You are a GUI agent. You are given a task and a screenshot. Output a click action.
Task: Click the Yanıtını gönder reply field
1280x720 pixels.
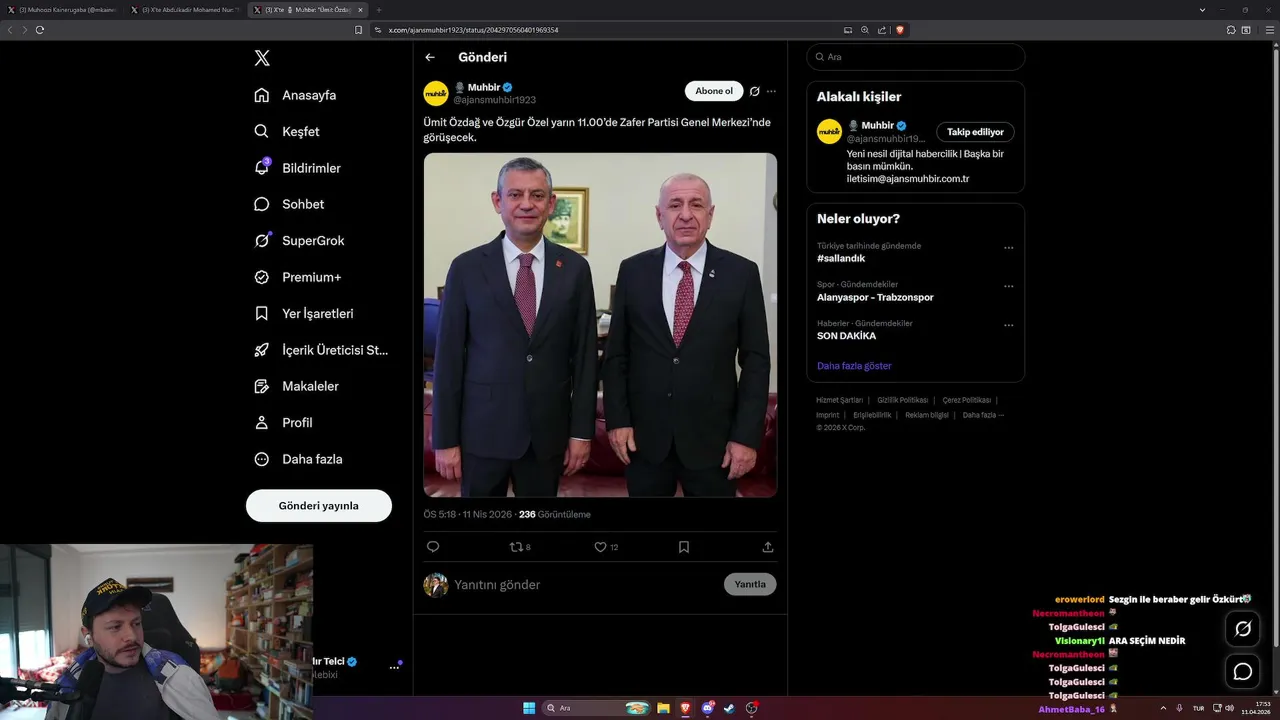click(584, 585)
